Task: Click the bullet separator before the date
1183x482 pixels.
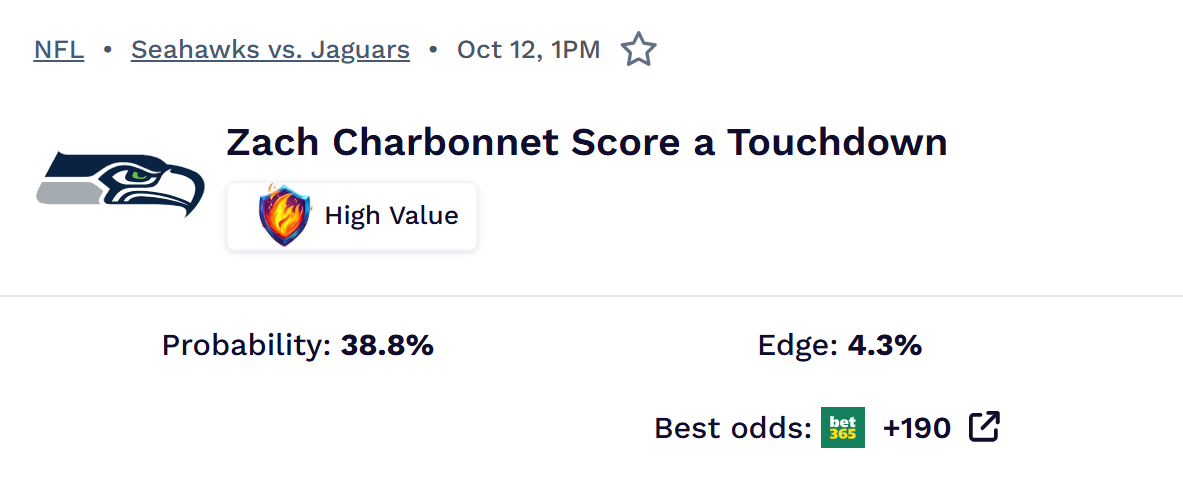Action: tap(433, 49)
